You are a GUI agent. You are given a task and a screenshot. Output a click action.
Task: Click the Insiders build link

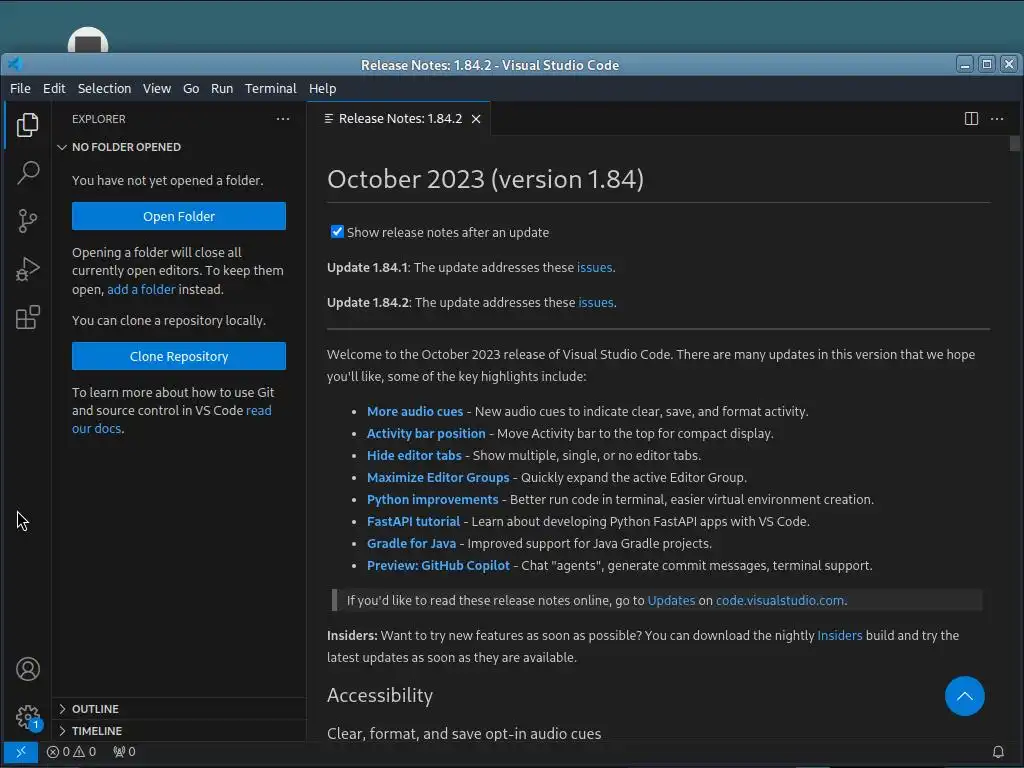[840, 635]
